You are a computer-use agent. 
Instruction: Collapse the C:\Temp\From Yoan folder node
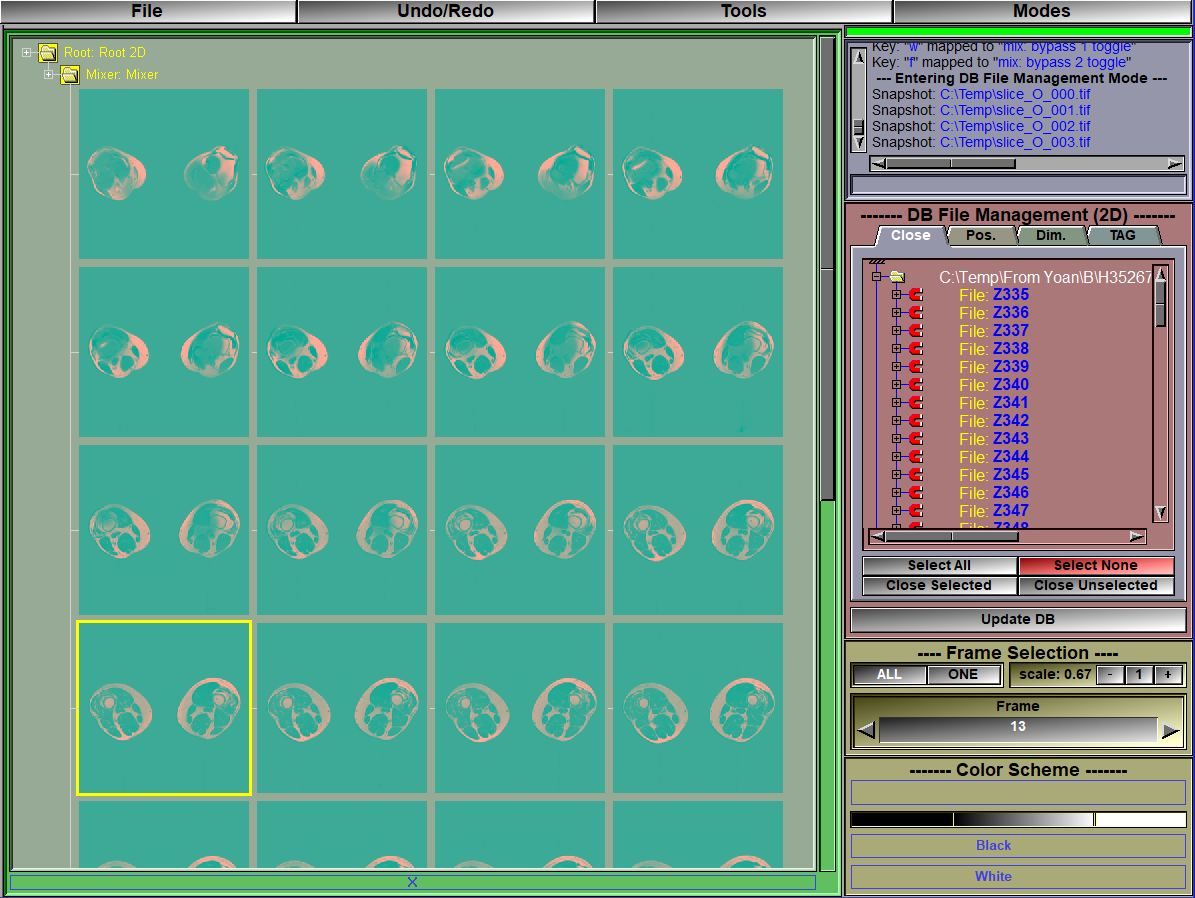[876, 277]
